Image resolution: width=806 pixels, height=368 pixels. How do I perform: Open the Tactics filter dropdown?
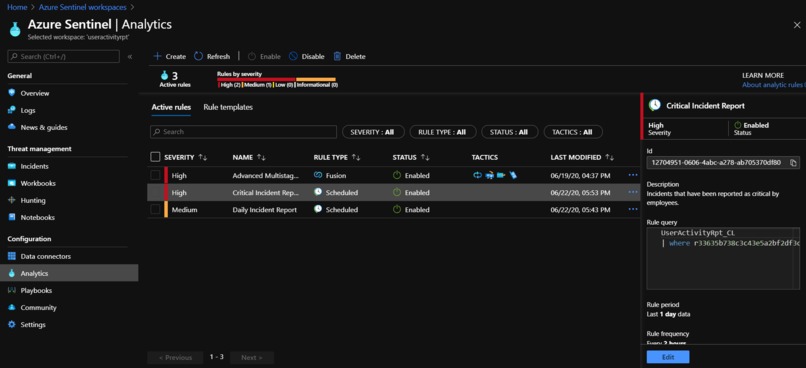pyautogui.click(x=573, y=132)
